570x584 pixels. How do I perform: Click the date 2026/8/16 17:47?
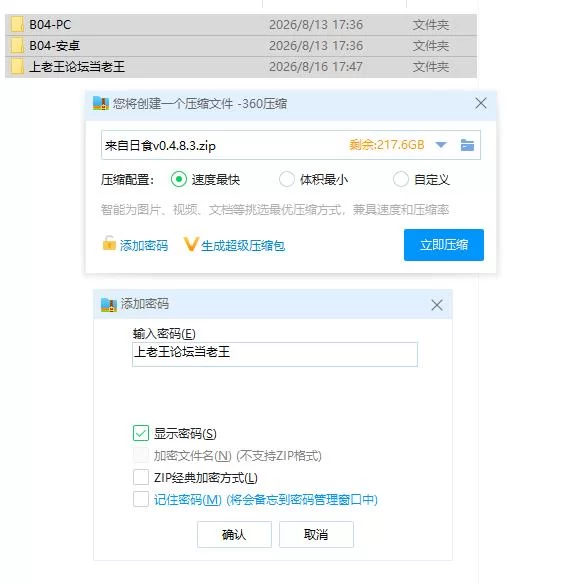tap(316, 67)
